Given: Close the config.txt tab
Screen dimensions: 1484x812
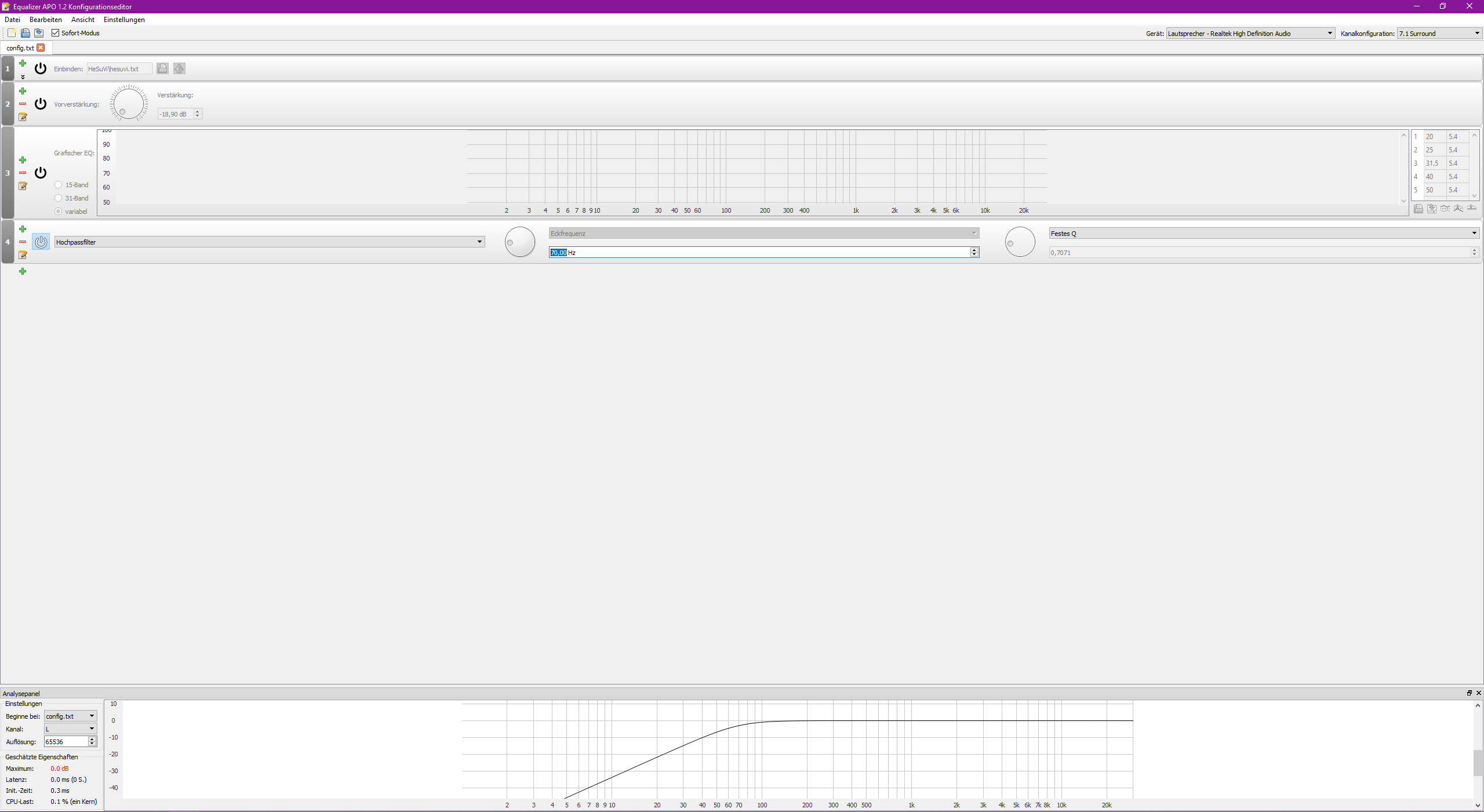Looking at the screenshot, I should [41, 48].
